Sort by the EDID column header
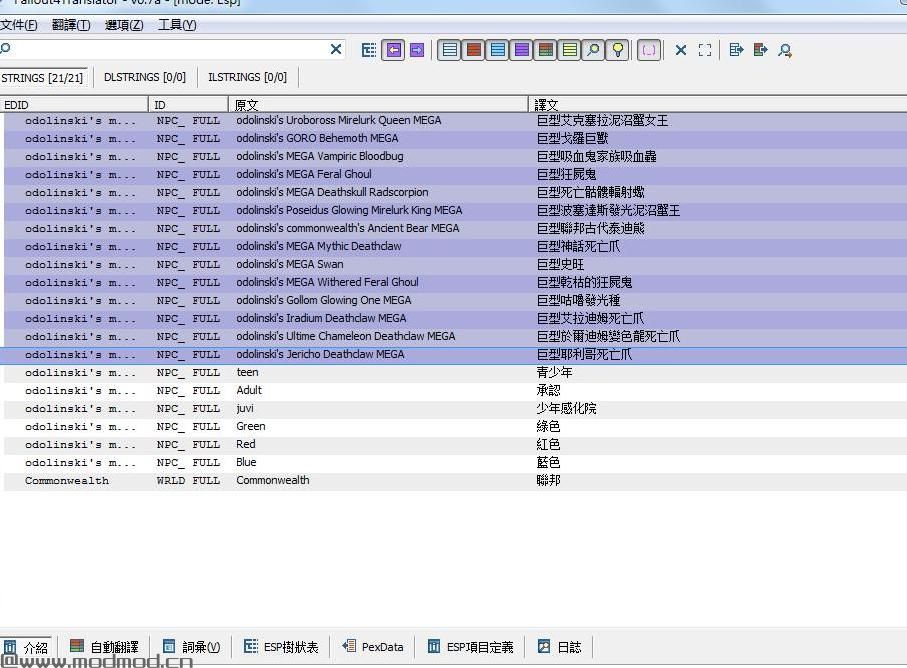The width and height of the screenshot is (907, 668). 74,105
